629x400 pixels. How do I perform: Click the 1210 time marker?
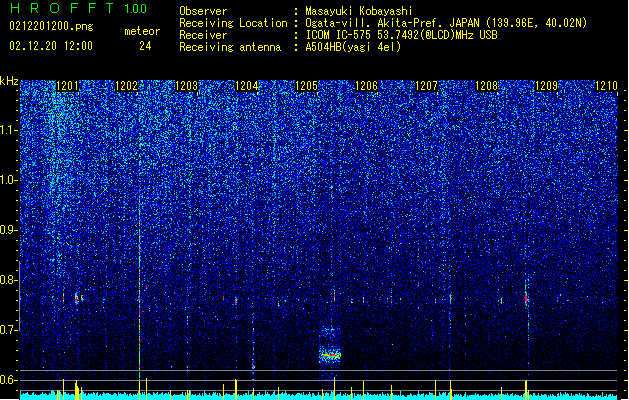tap(606, 86)
